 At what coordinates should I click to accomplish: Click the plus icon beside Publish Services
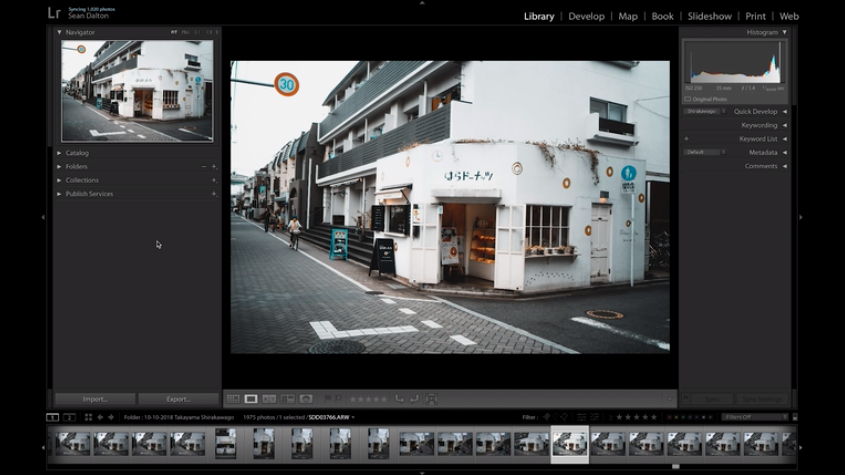[x=214, y=194]
